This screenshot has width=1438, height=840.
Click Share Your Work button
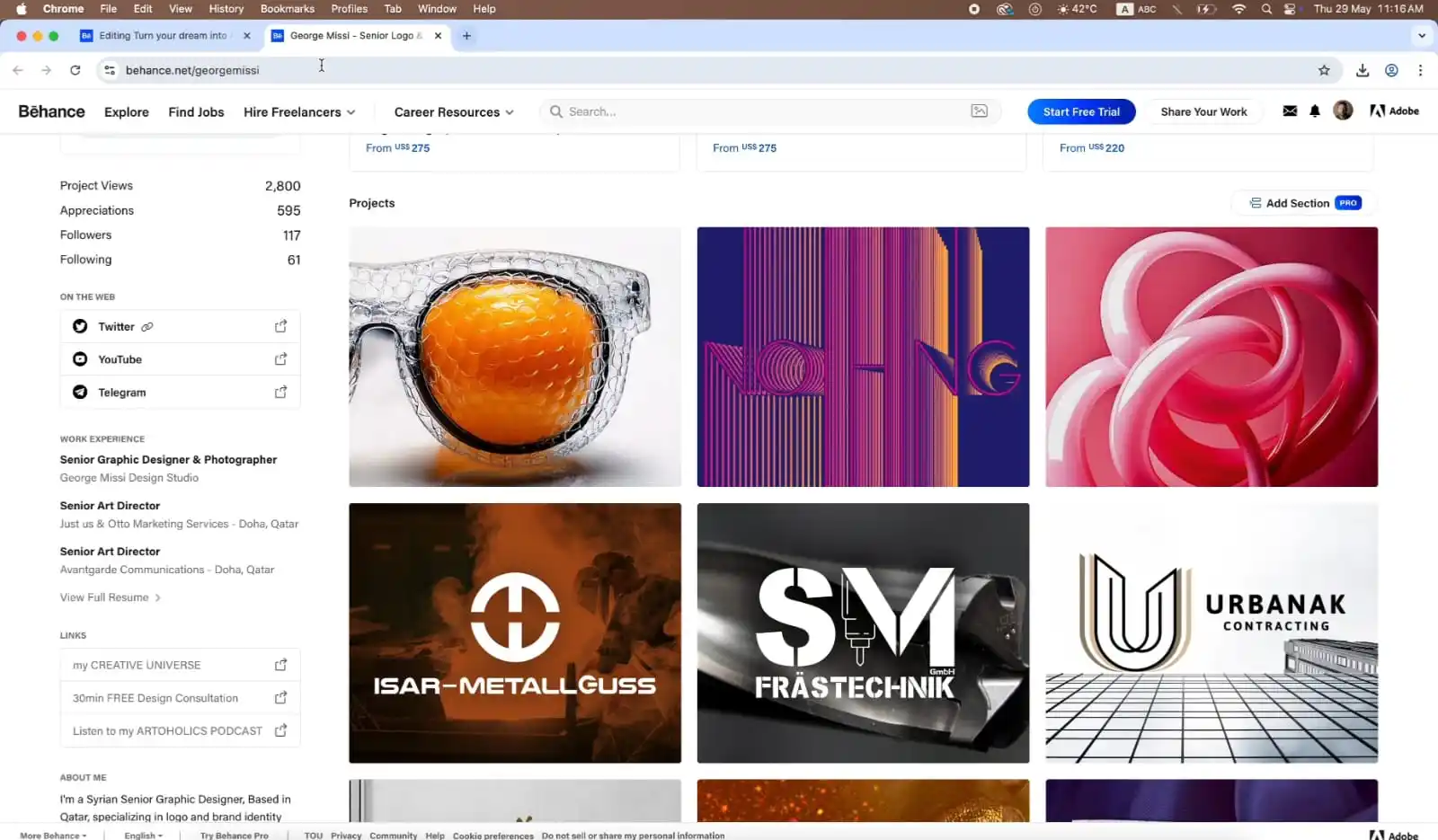coord(1203,111)
